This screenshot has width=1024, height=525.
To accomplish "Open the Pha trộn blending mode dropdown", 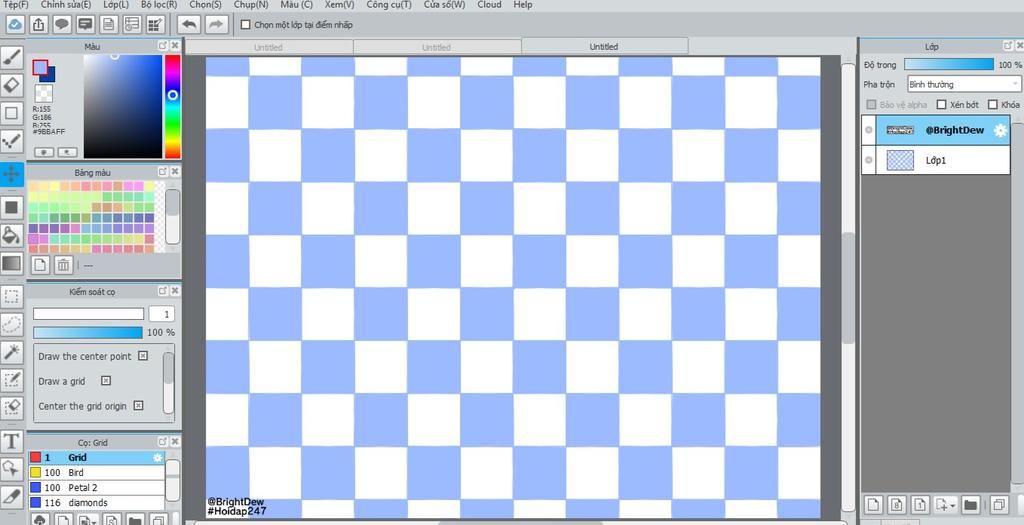I will [963, 84].
